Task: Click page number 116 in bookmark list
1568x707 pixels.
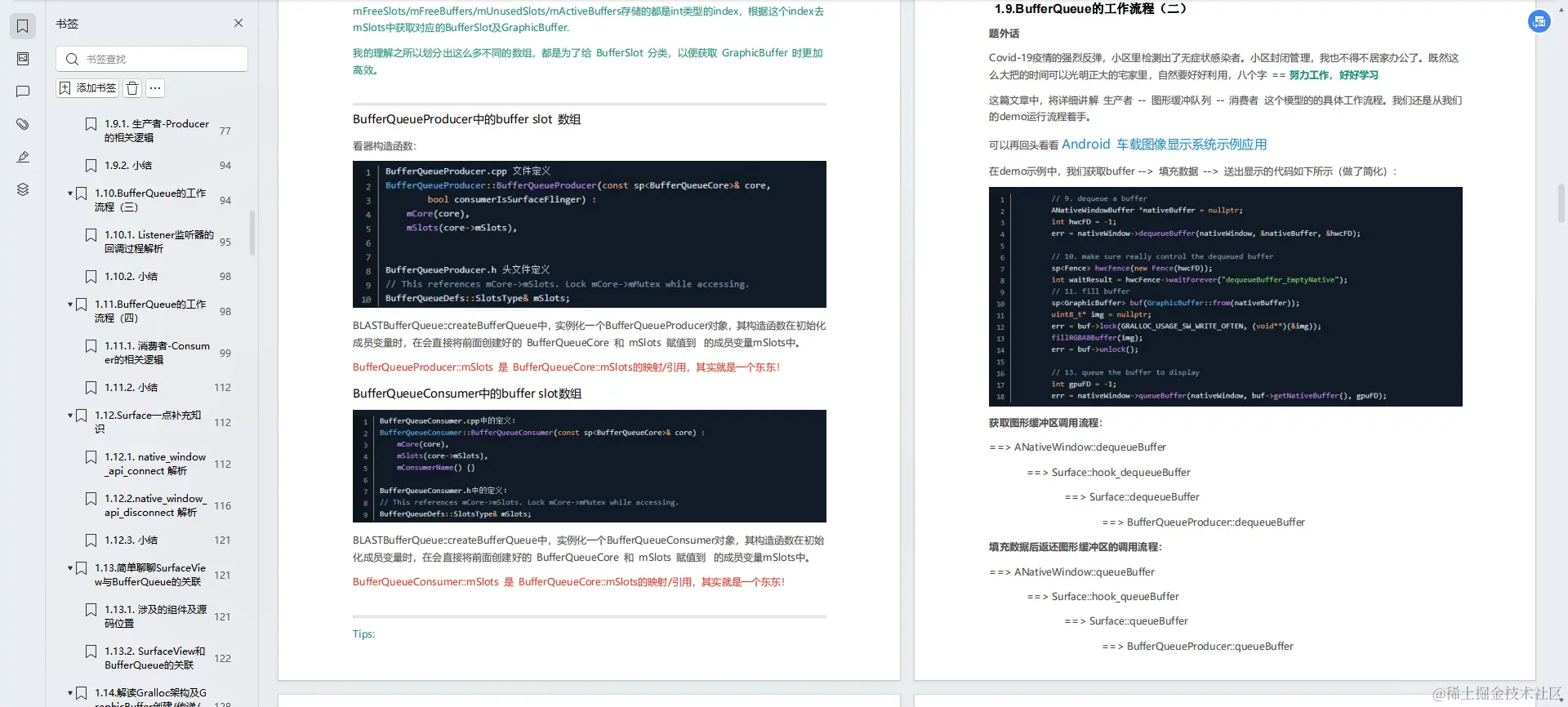Action: (x=222, y=505)
